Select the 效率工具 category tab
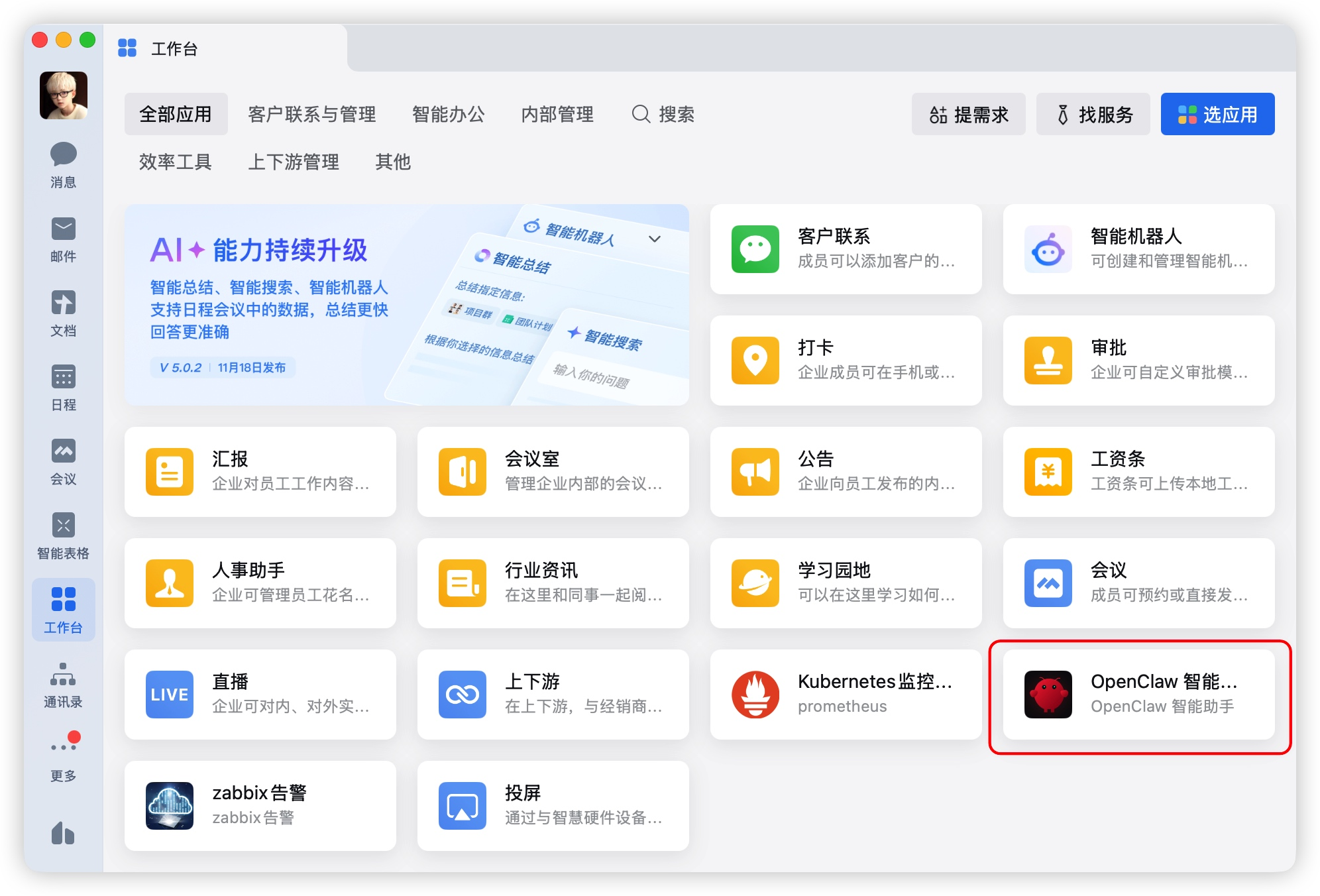The width and height of the screenshot is (1320, 896). tap(175, 162)
